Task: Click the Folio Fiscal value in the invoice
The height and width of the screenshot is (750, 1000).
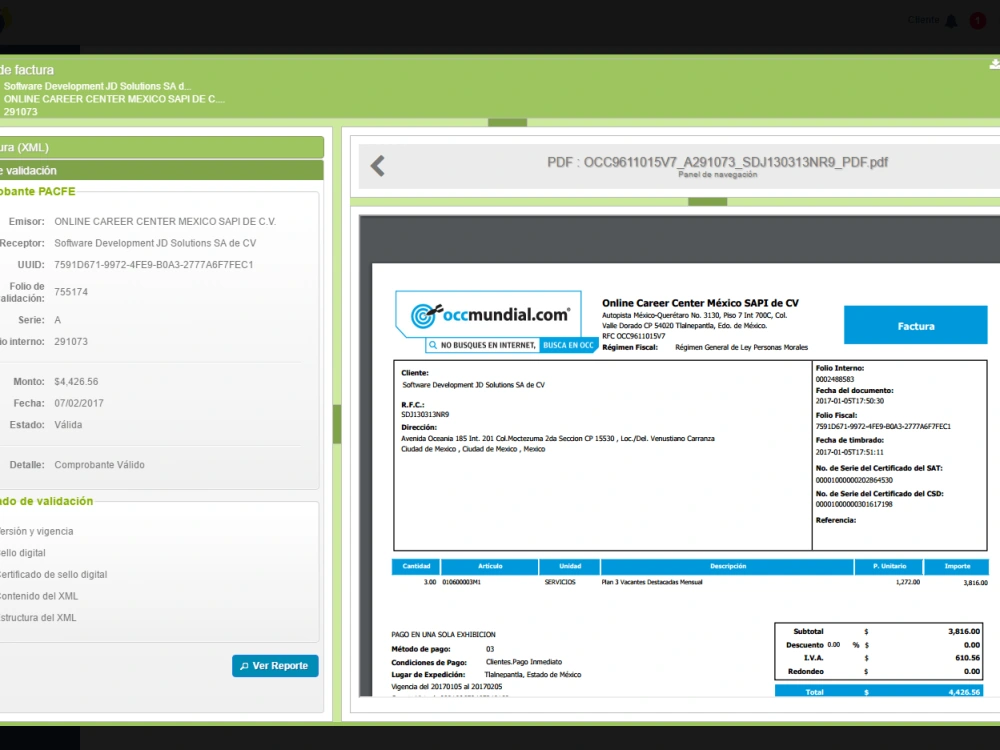Action: (883, 427)
